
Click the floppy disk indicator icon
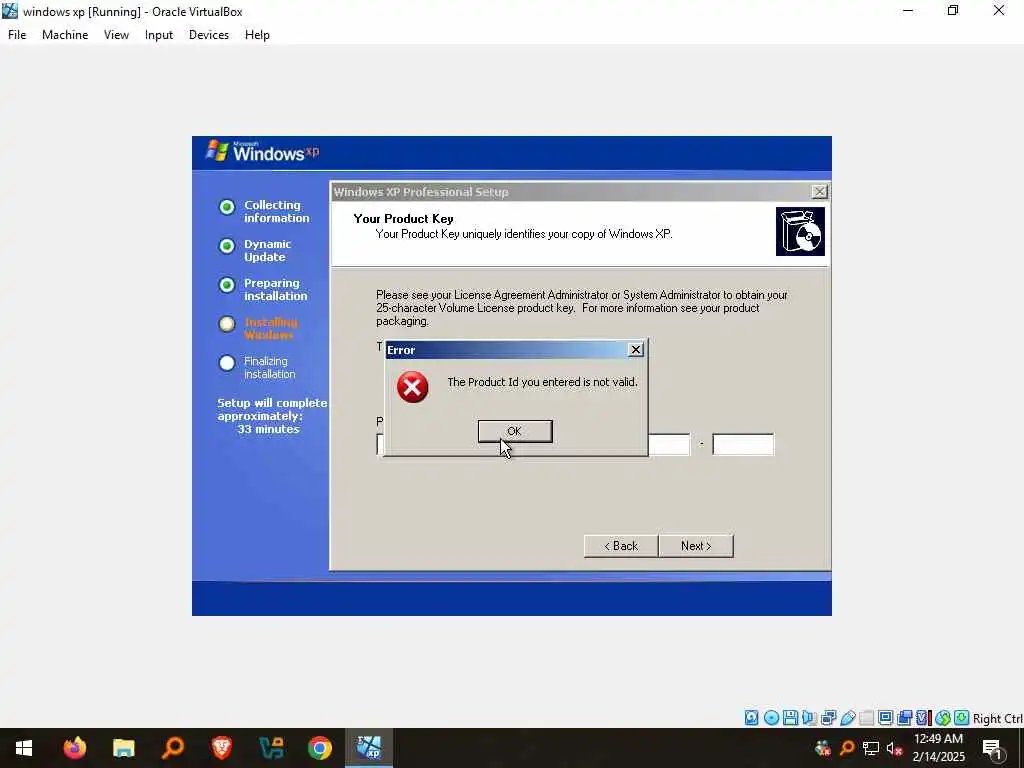point(790,718)
